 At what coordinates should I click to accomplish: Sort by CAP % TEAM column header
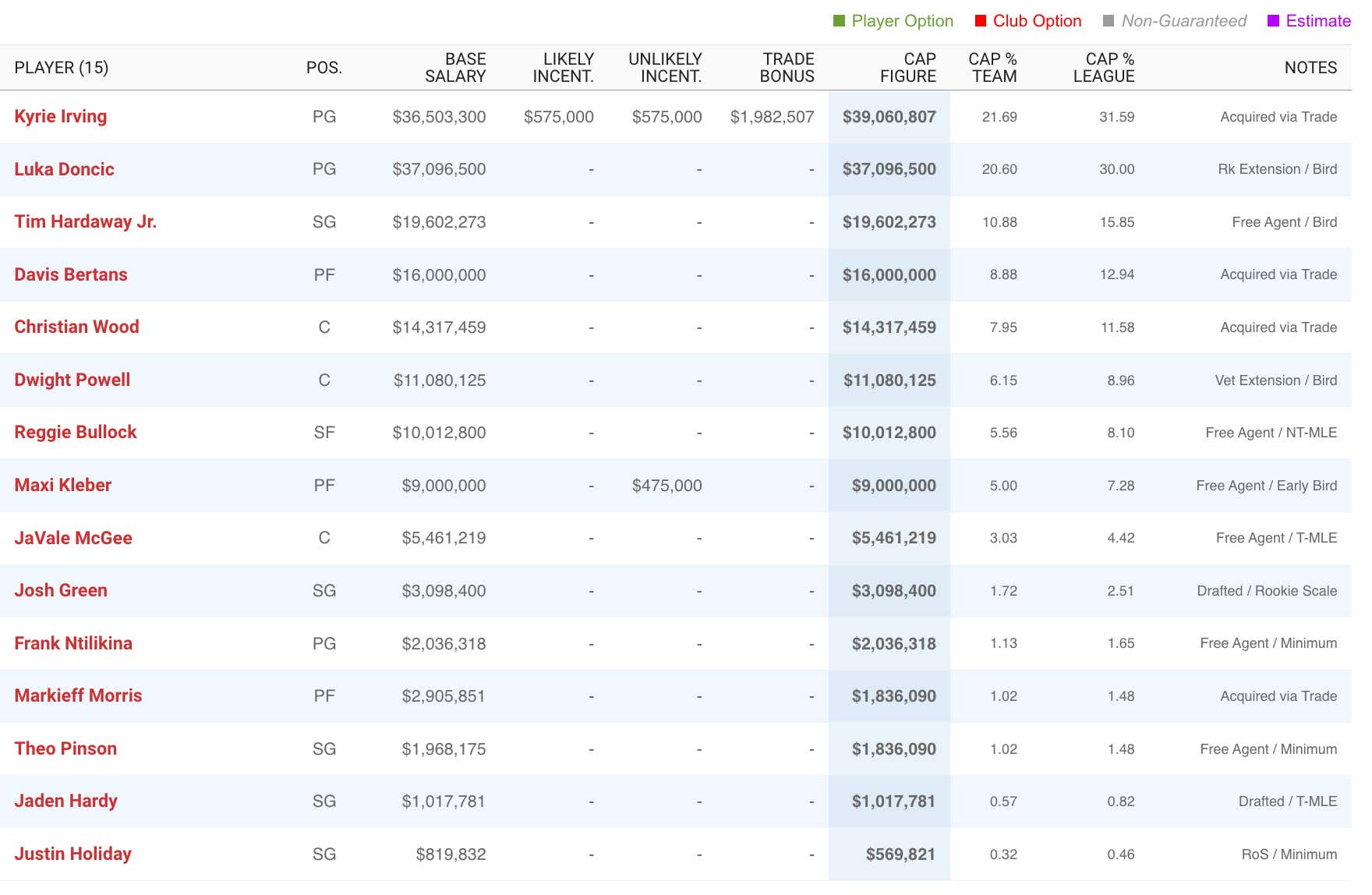pyautogui.click(x=992, y=68)
